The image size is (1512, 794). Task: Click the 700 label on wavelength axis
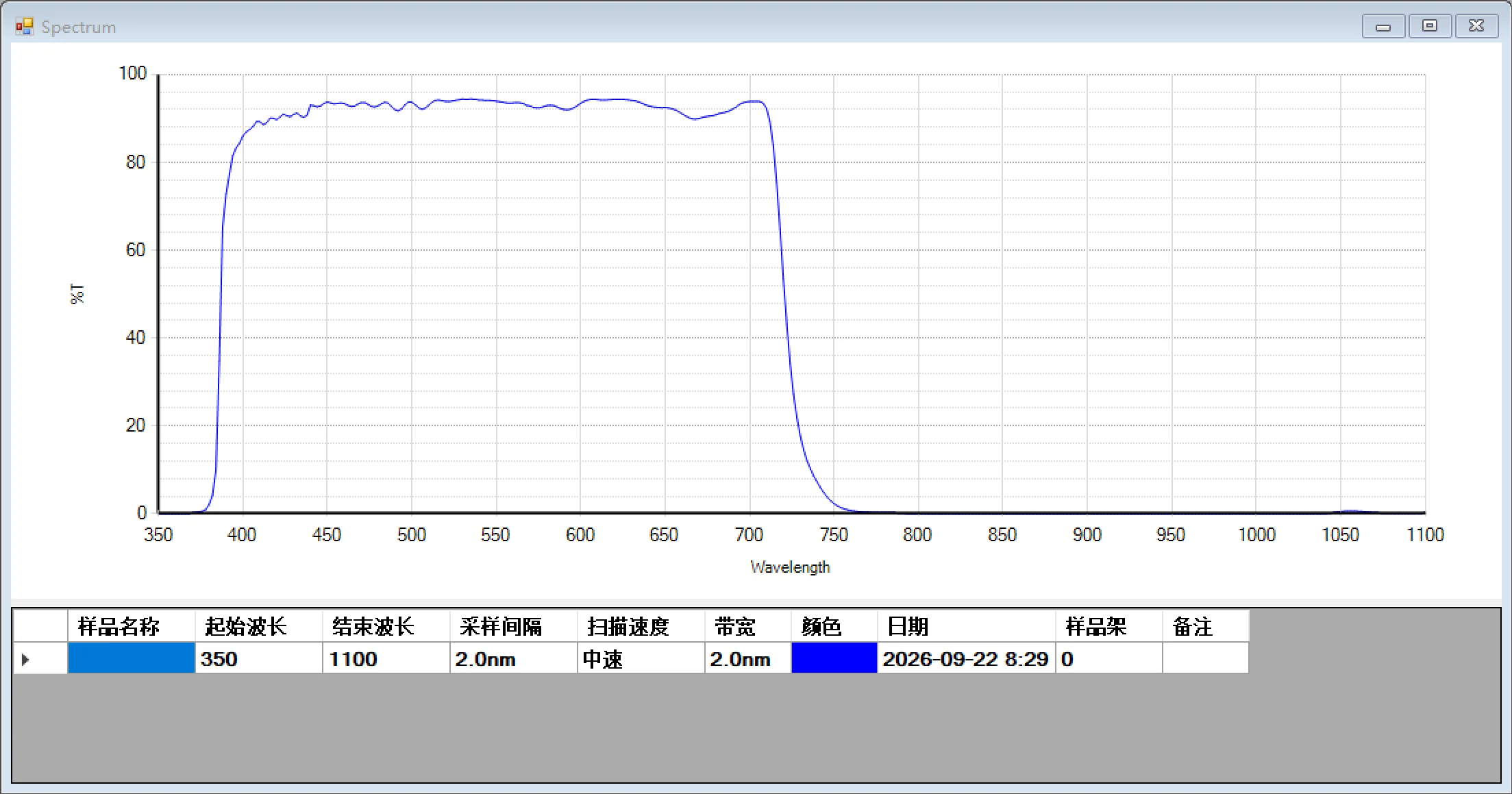(749, 534)
